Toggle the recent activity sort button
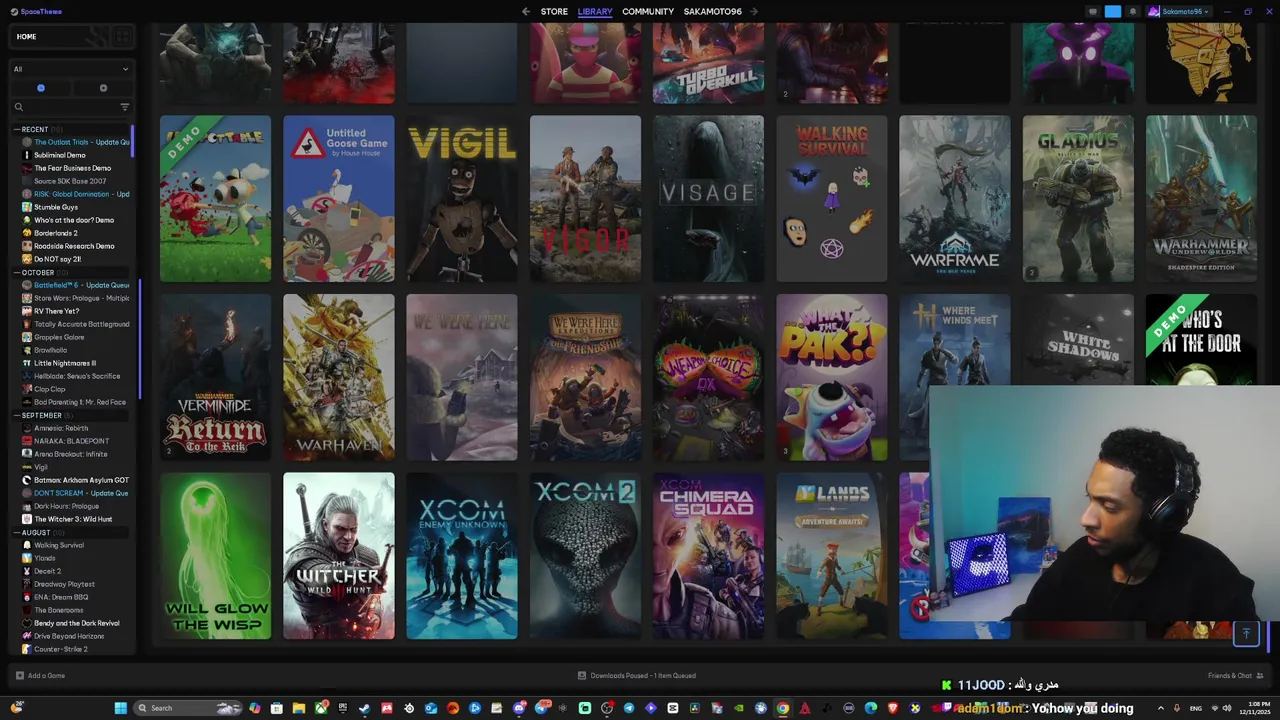Image resolution: width=1280 pixels, height=720 pixels. click(x=41, y=88)
